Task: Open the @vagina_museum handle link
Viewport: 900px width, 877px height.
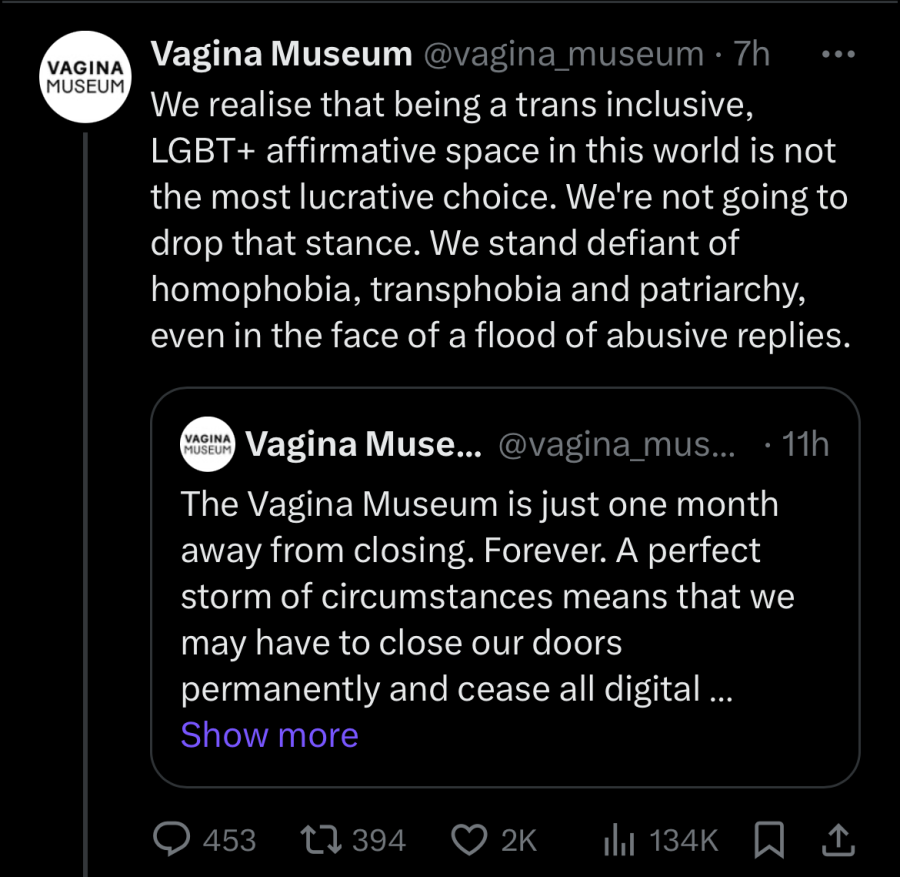Action: [564, 54]
